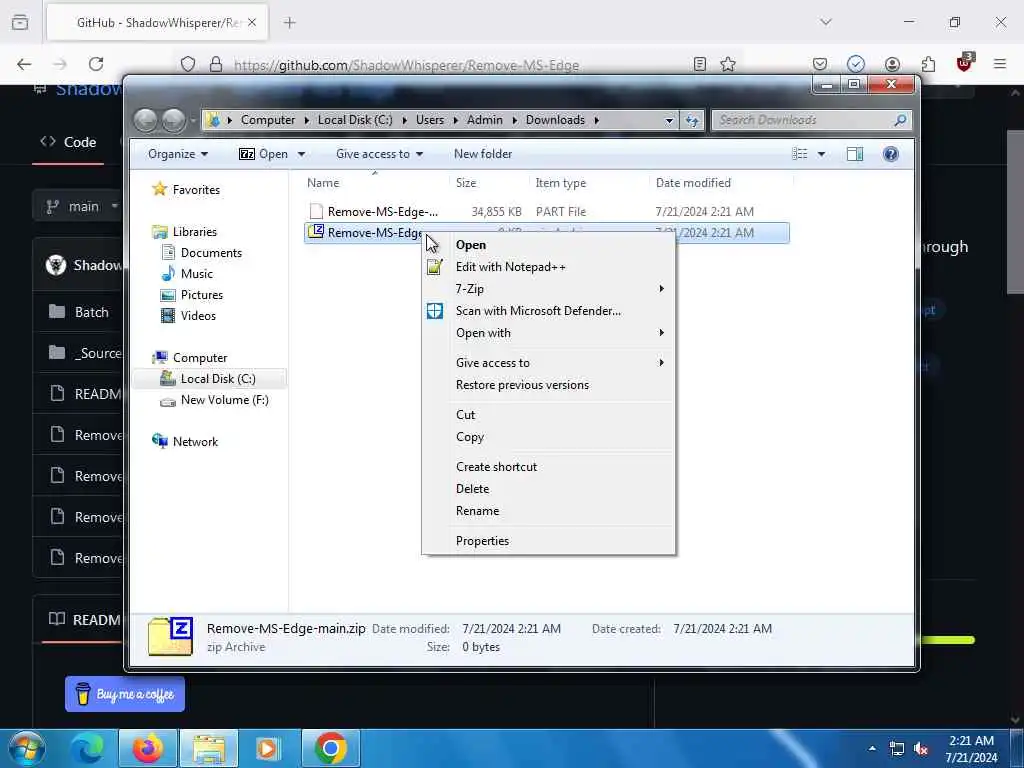Image resolution: width=1024 pixels, height=768 pixels.
Task: Reload the GitHub page in Firefox
Action: (96, 64)
